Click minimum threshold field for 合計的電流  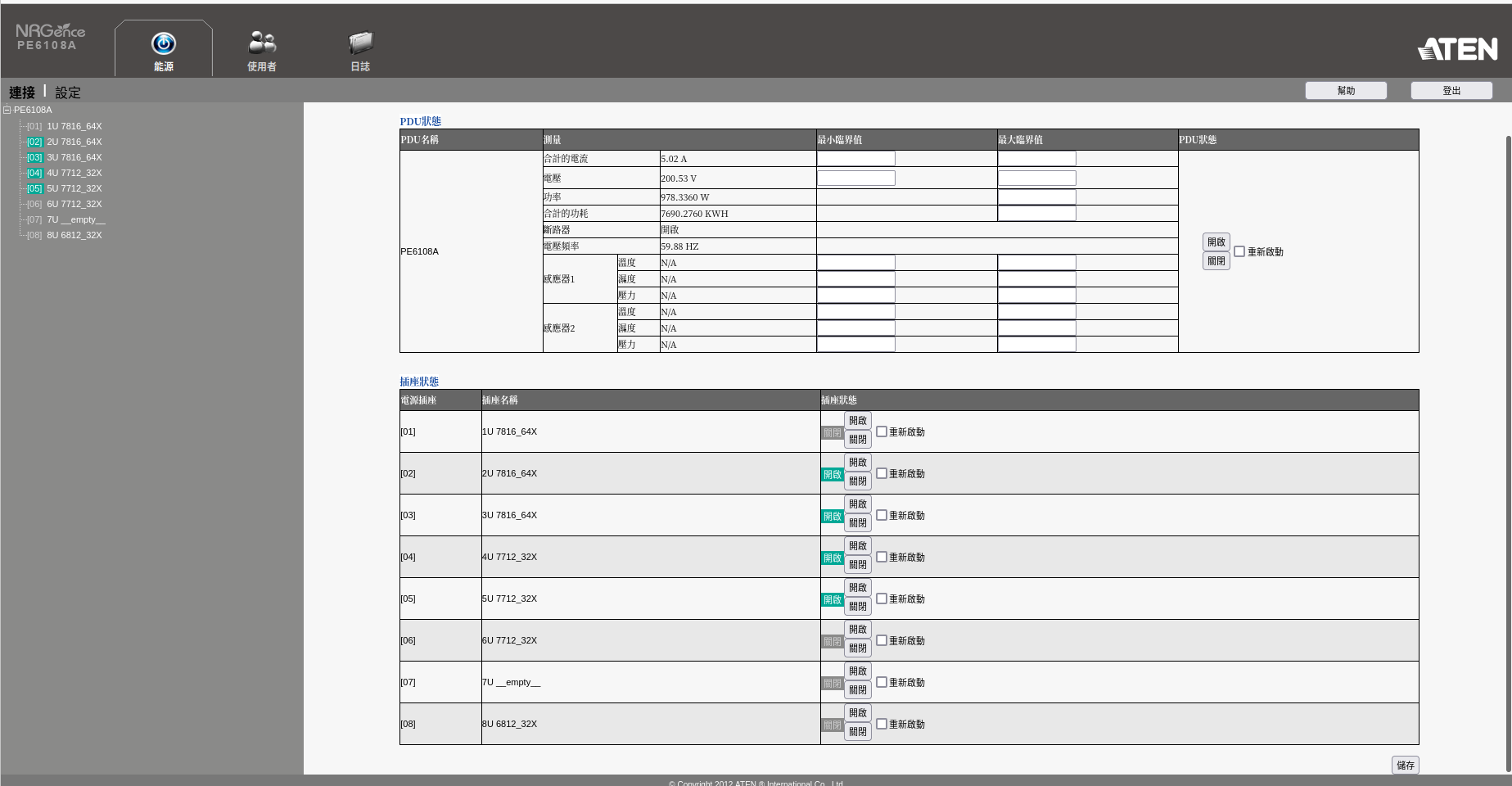[855, 159]
